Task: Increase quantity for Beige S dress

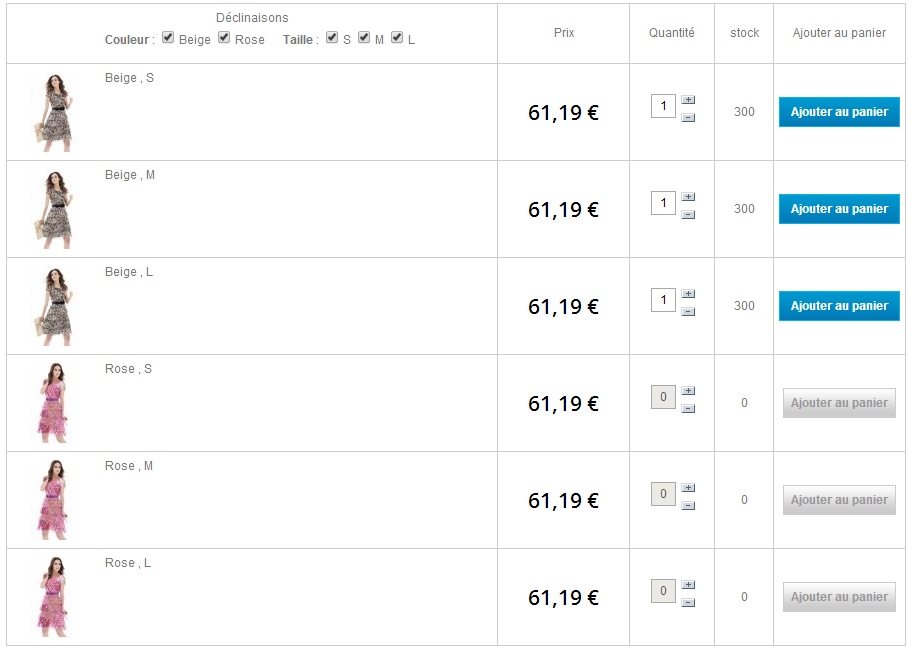Action: (688, 100)
